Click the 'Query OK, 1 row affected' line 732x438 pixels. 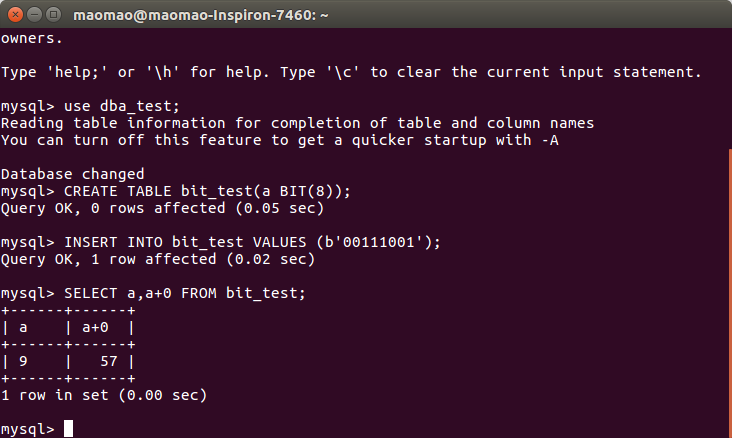coord(158,259)
